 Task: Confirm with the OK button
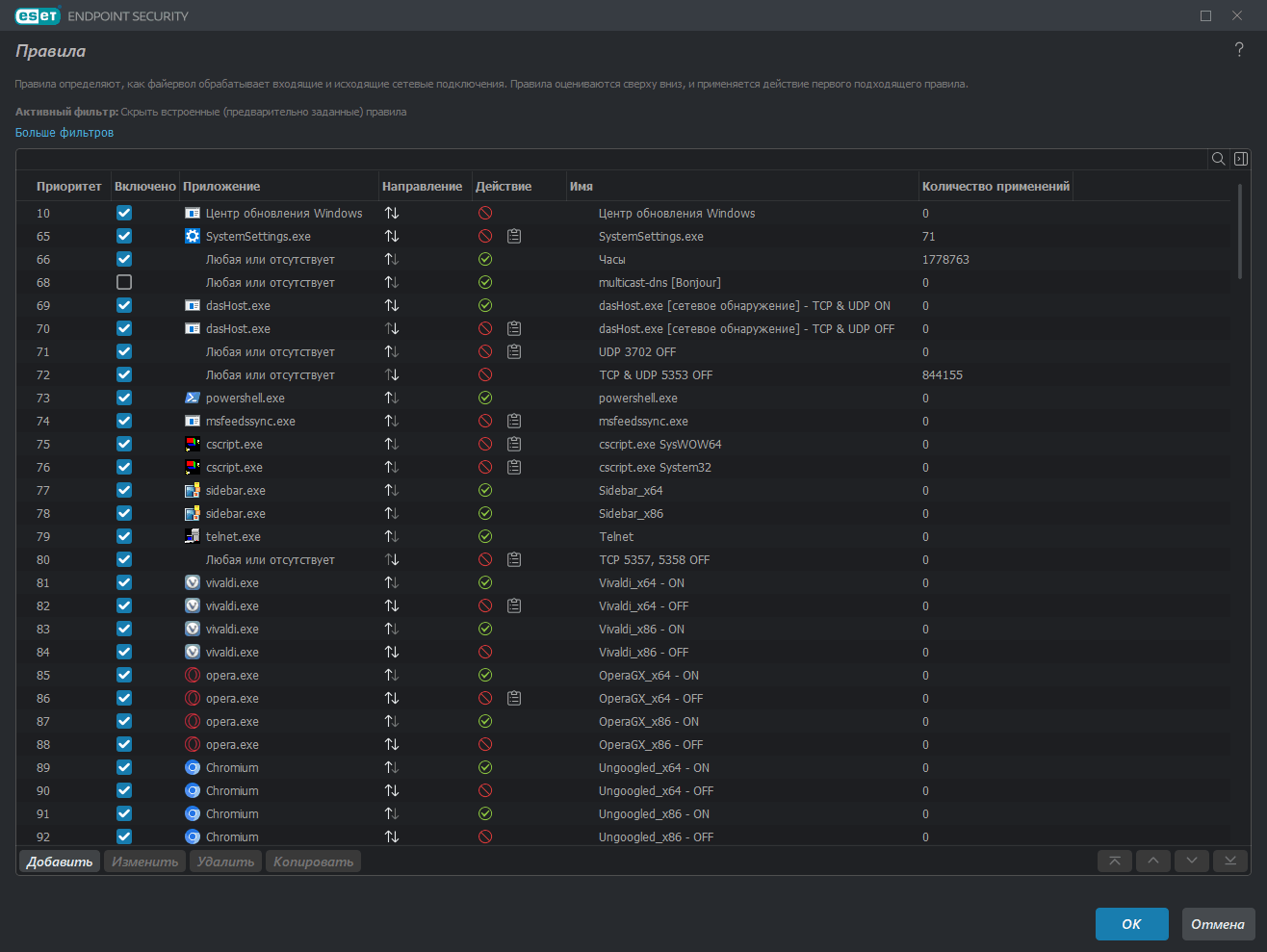1131,924
